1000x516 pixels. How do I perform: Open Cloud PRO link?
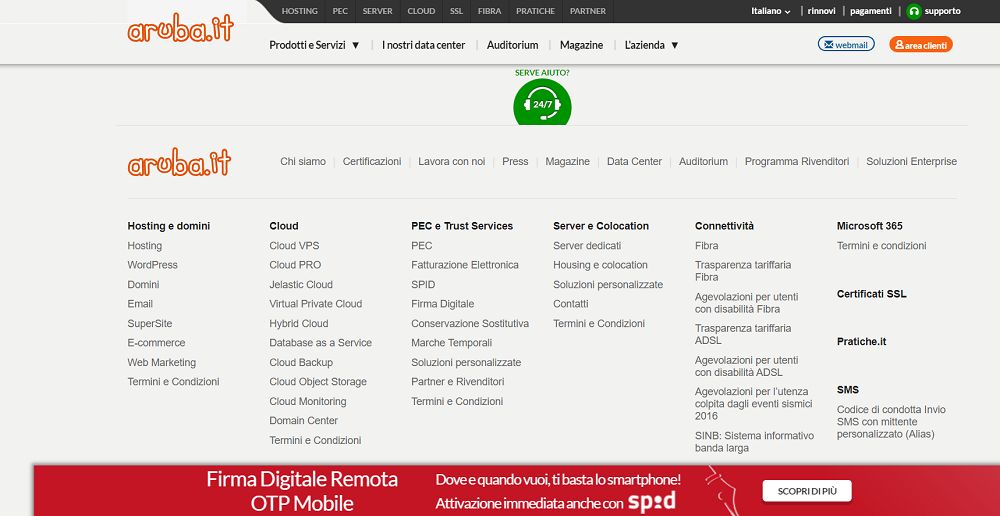click(295, 265)
